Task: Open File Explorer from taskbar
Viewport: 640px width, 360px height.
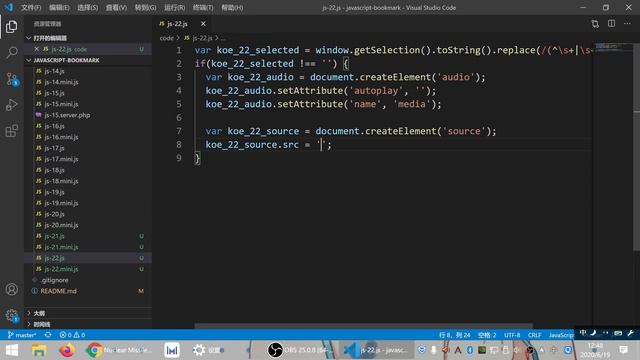Action: click(39, 350)
